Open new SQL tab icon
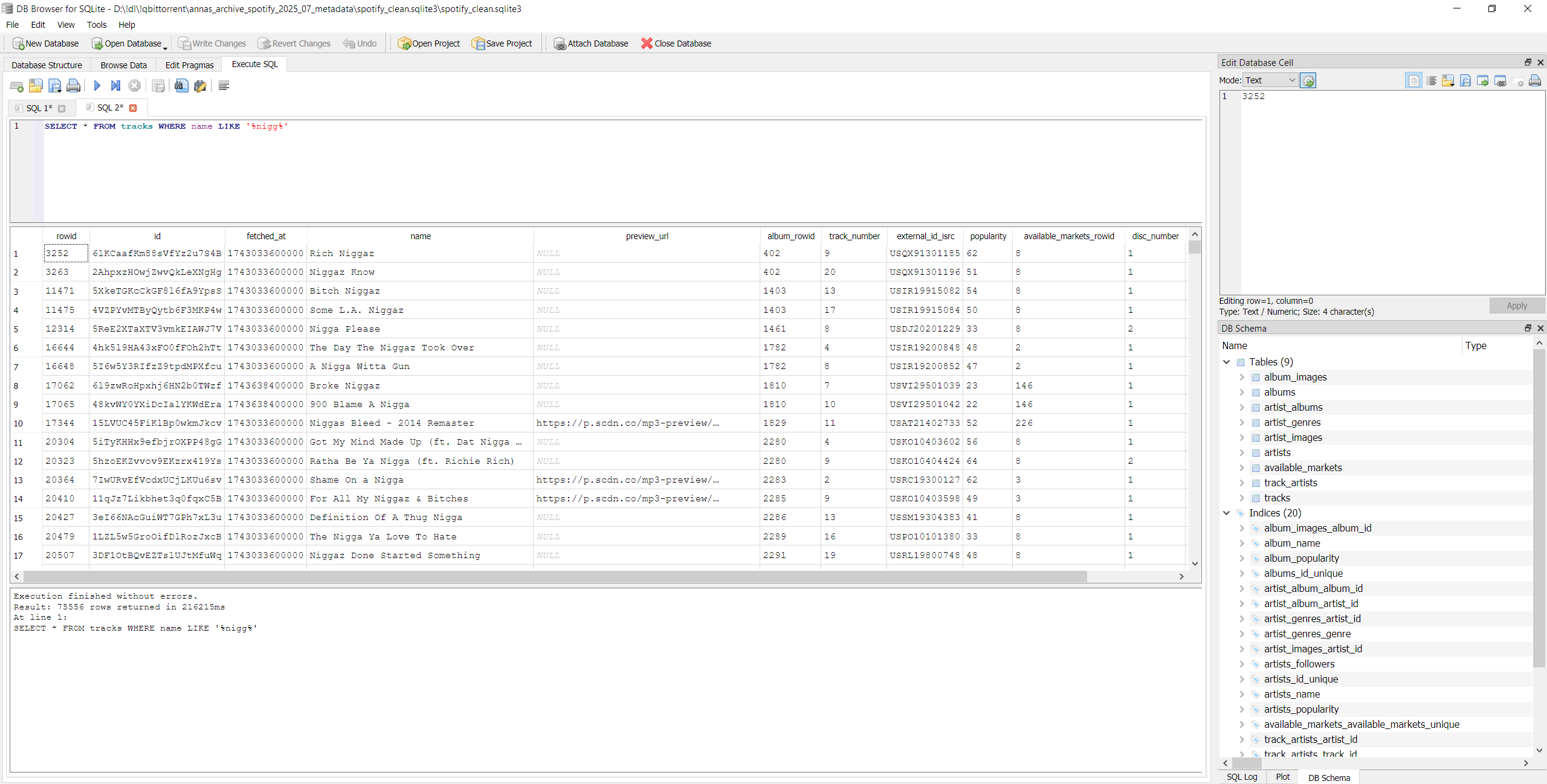Image resolution: width=1547 pixels, height=784 pixels. 17,86
